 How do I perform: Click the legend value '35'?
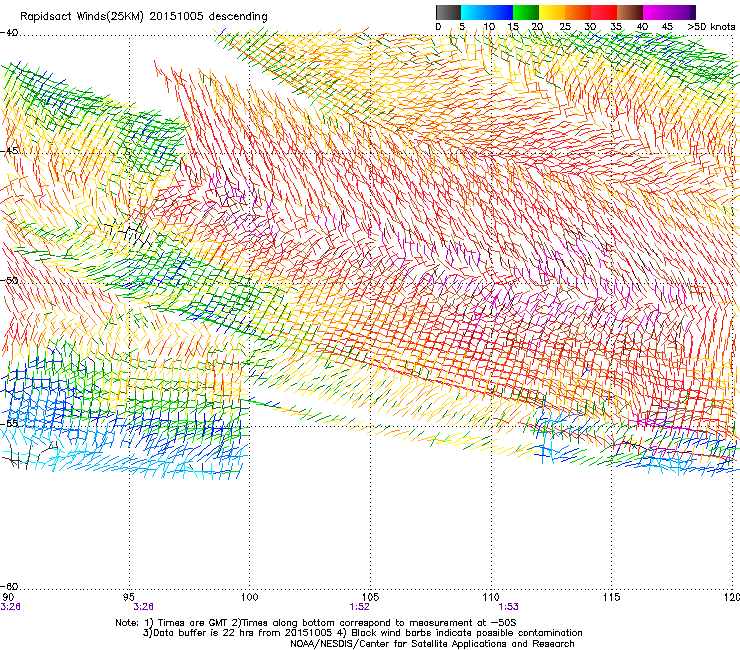[616, 27]
